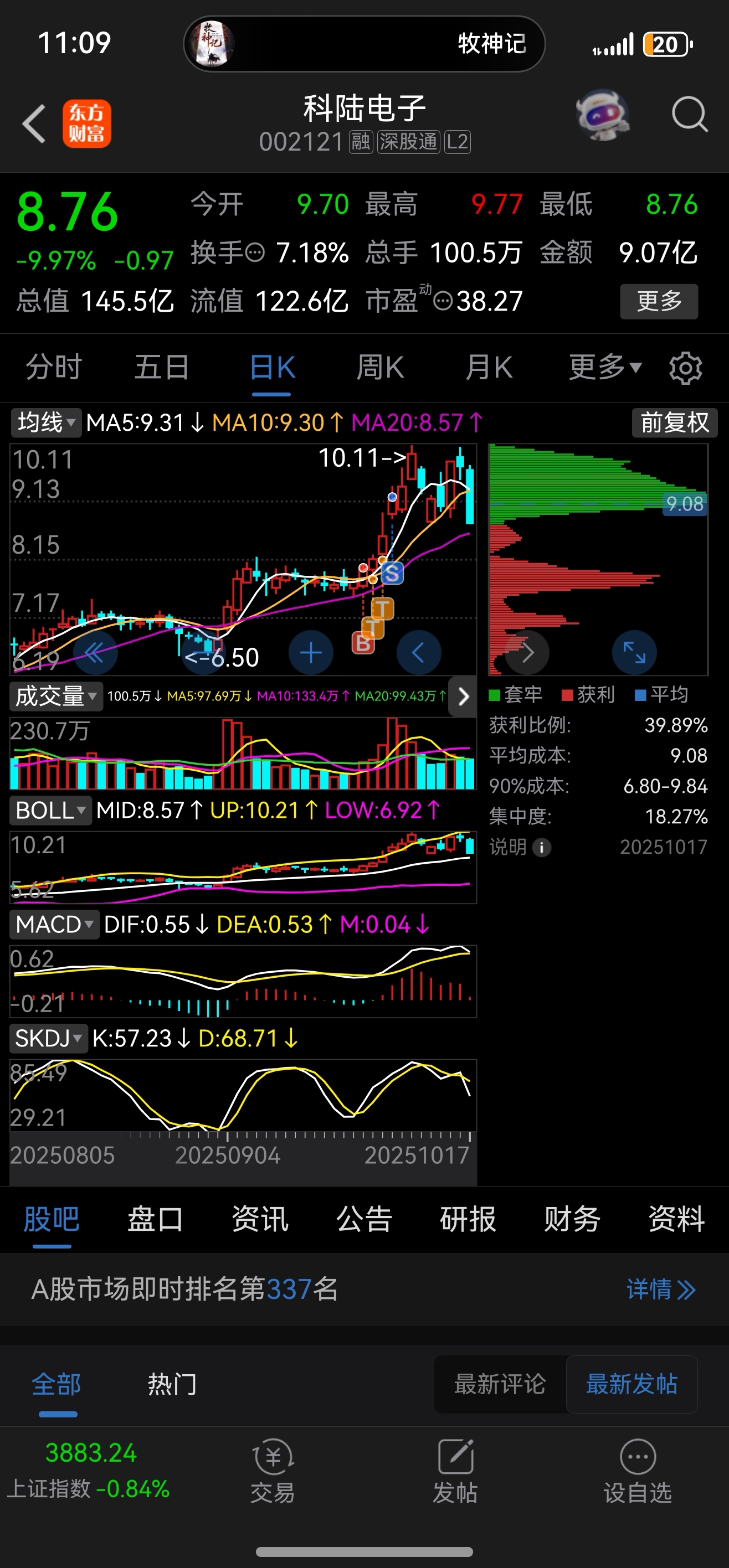Tap the single left arrow chart control
This screenshot has height=1568, width=729.
coord(418,653)
